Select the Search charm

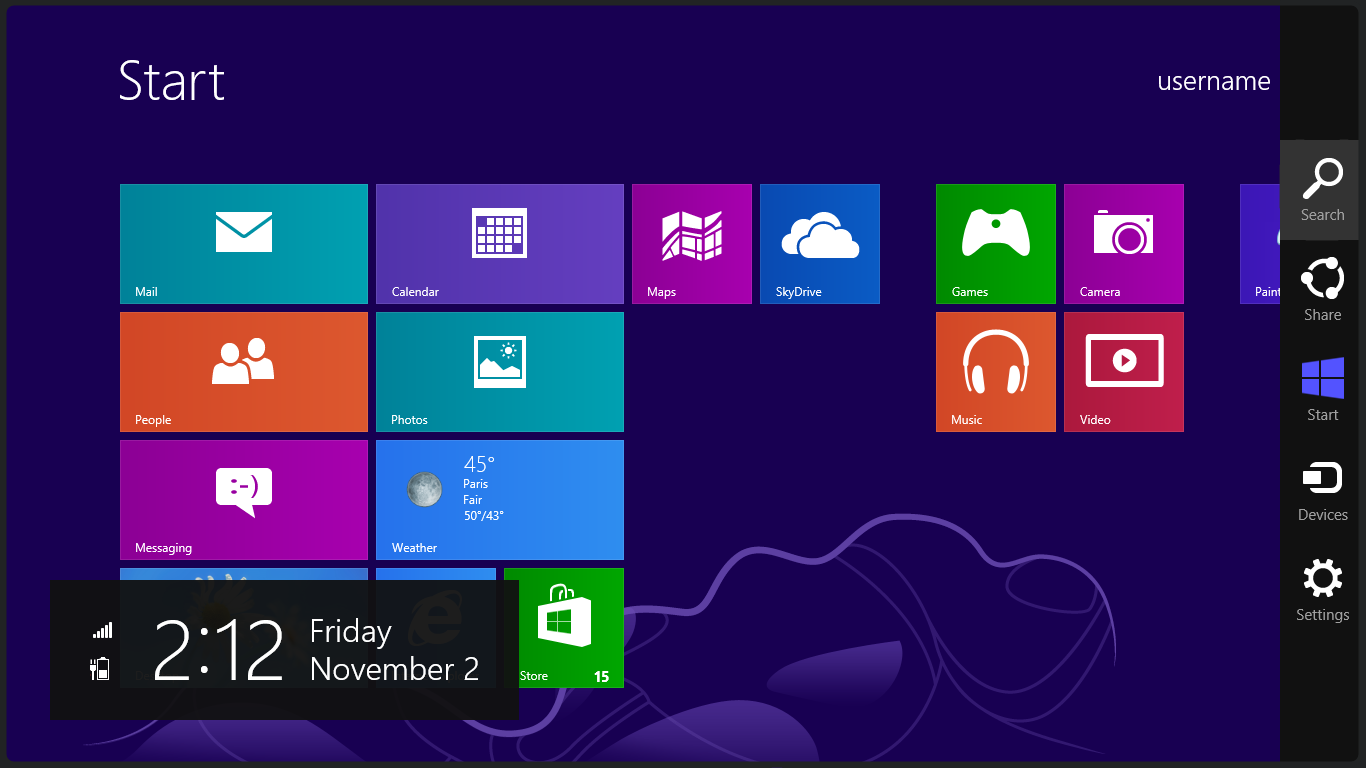1322,190
